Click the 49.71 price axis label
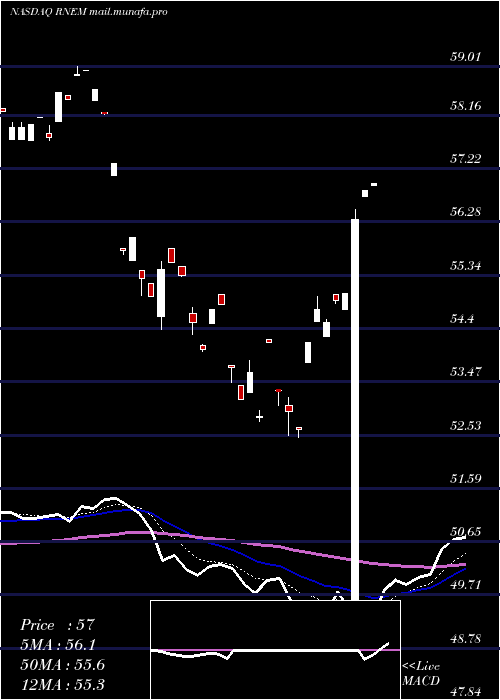The image size is (500, 700). pyautogui.click(x=465, y=585)
